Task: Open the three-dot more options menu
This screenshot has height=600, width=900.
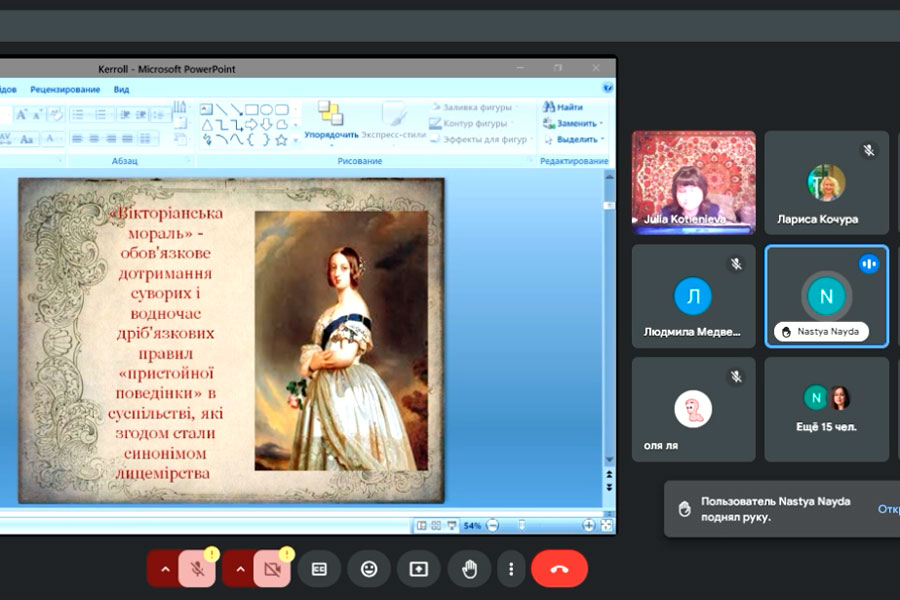Action: (x=511, y=569)
